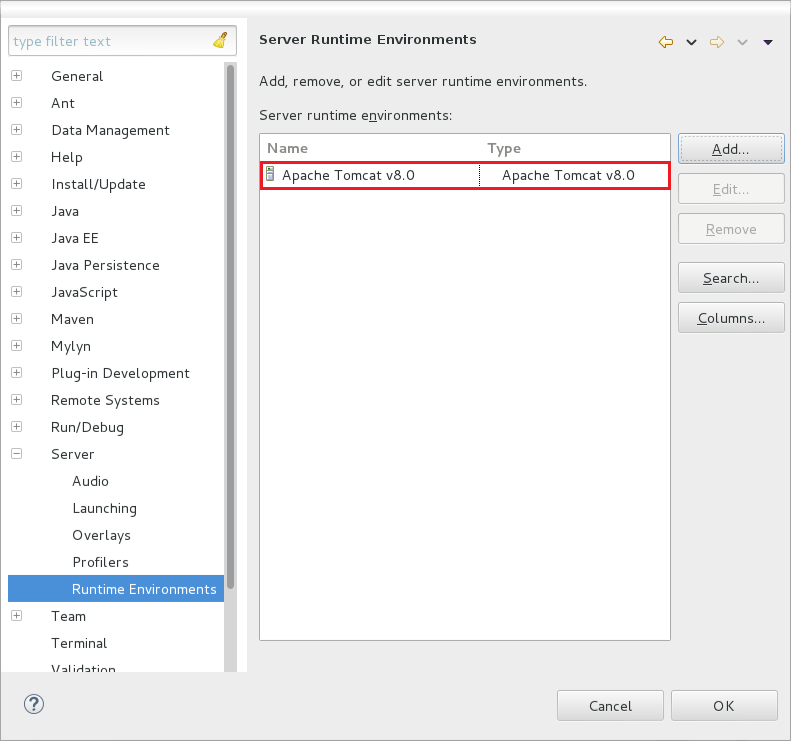Image resolution: width=791 pixels, height=741 pixels.
Task: Go forward with the yellow right arrow
Action: click(717, 42)
